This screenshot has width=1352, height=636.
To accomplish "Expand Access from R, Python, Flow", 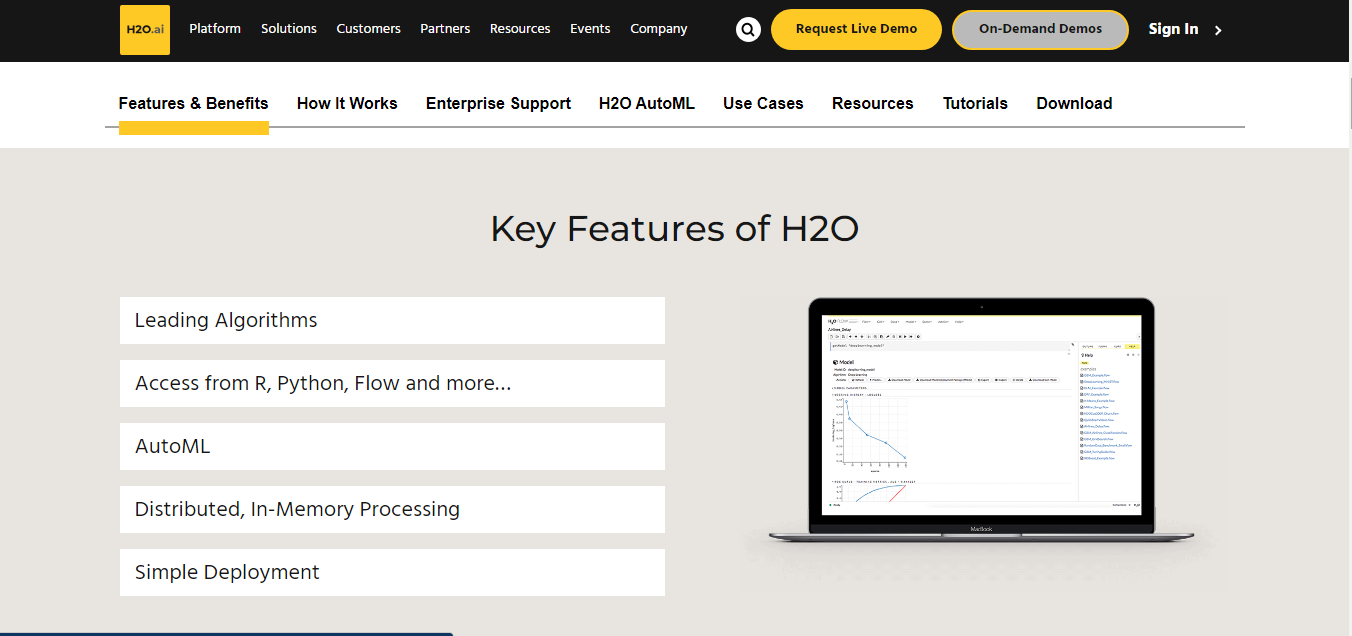I will [x=392, y=383].
